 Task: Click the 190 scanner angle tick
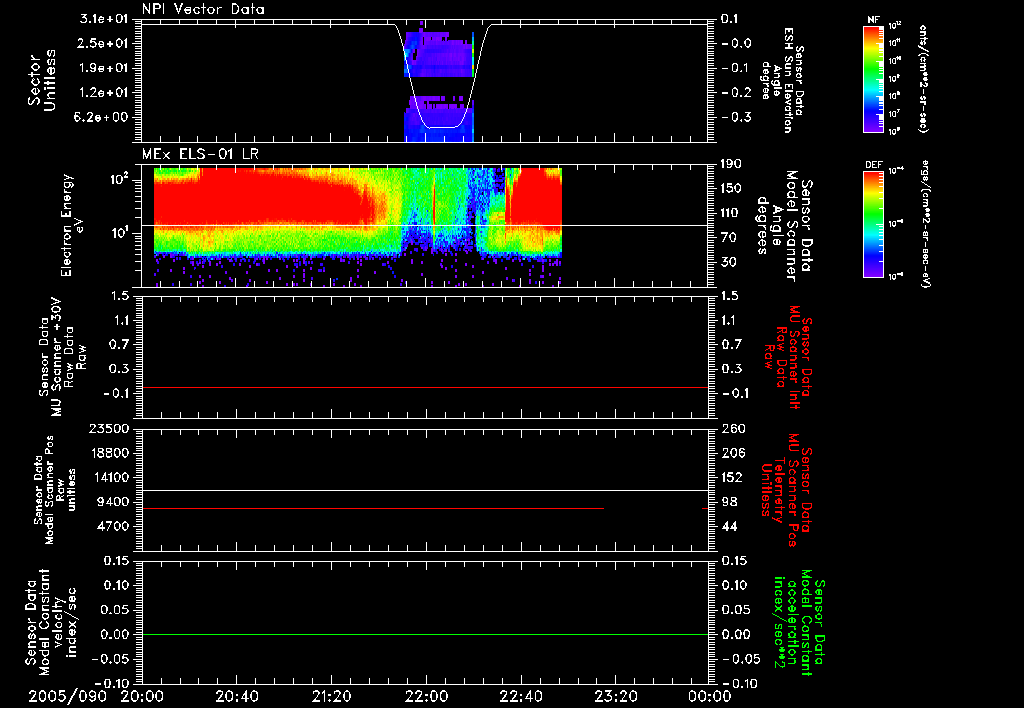733,164
